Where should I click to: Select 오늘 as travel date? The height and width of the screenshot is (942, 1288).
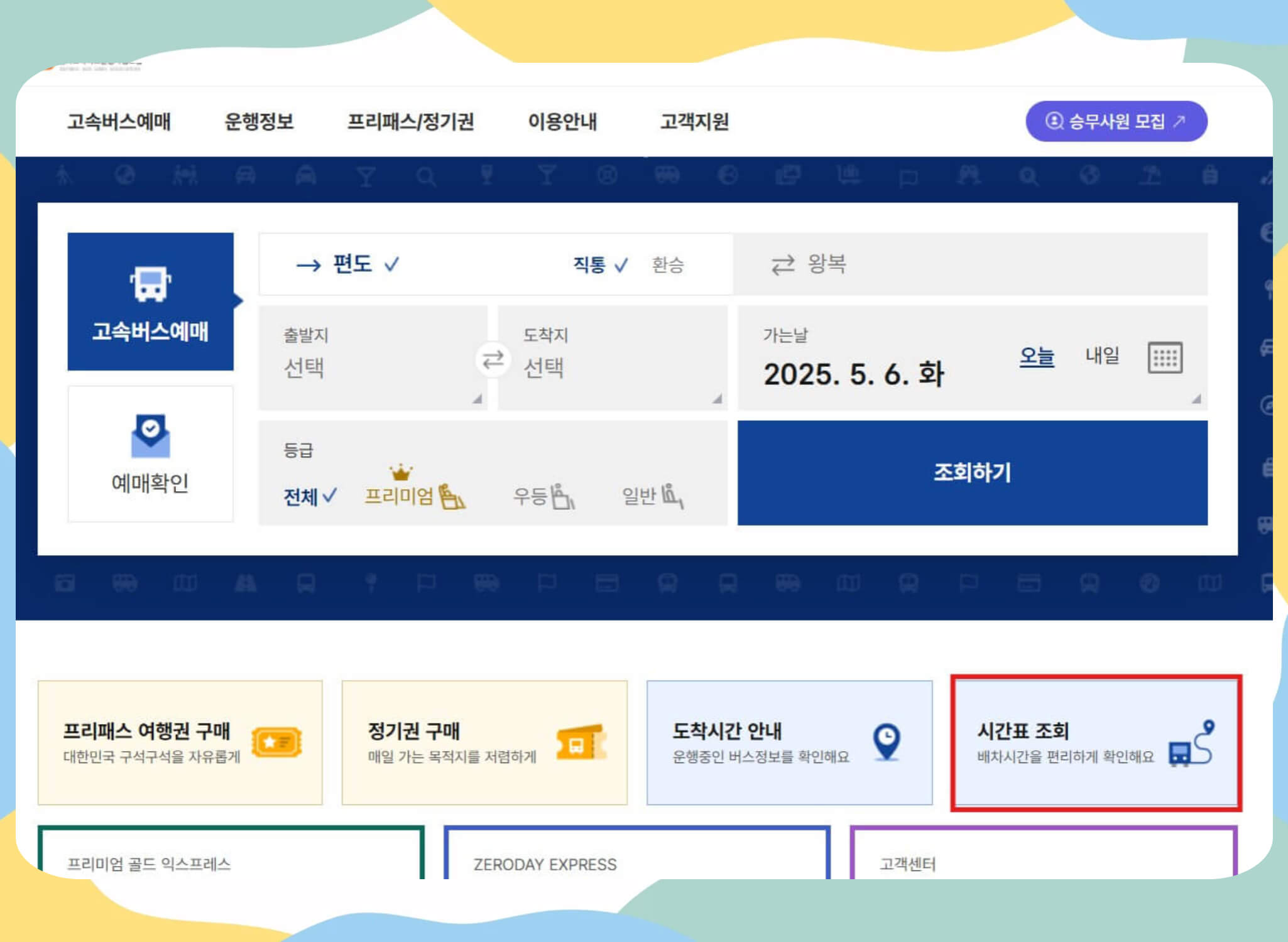click(1037, 356)
